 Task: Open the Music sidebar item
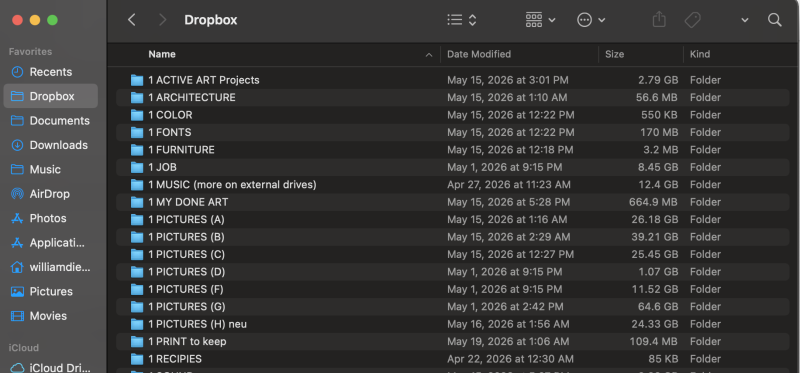[51, 169]
